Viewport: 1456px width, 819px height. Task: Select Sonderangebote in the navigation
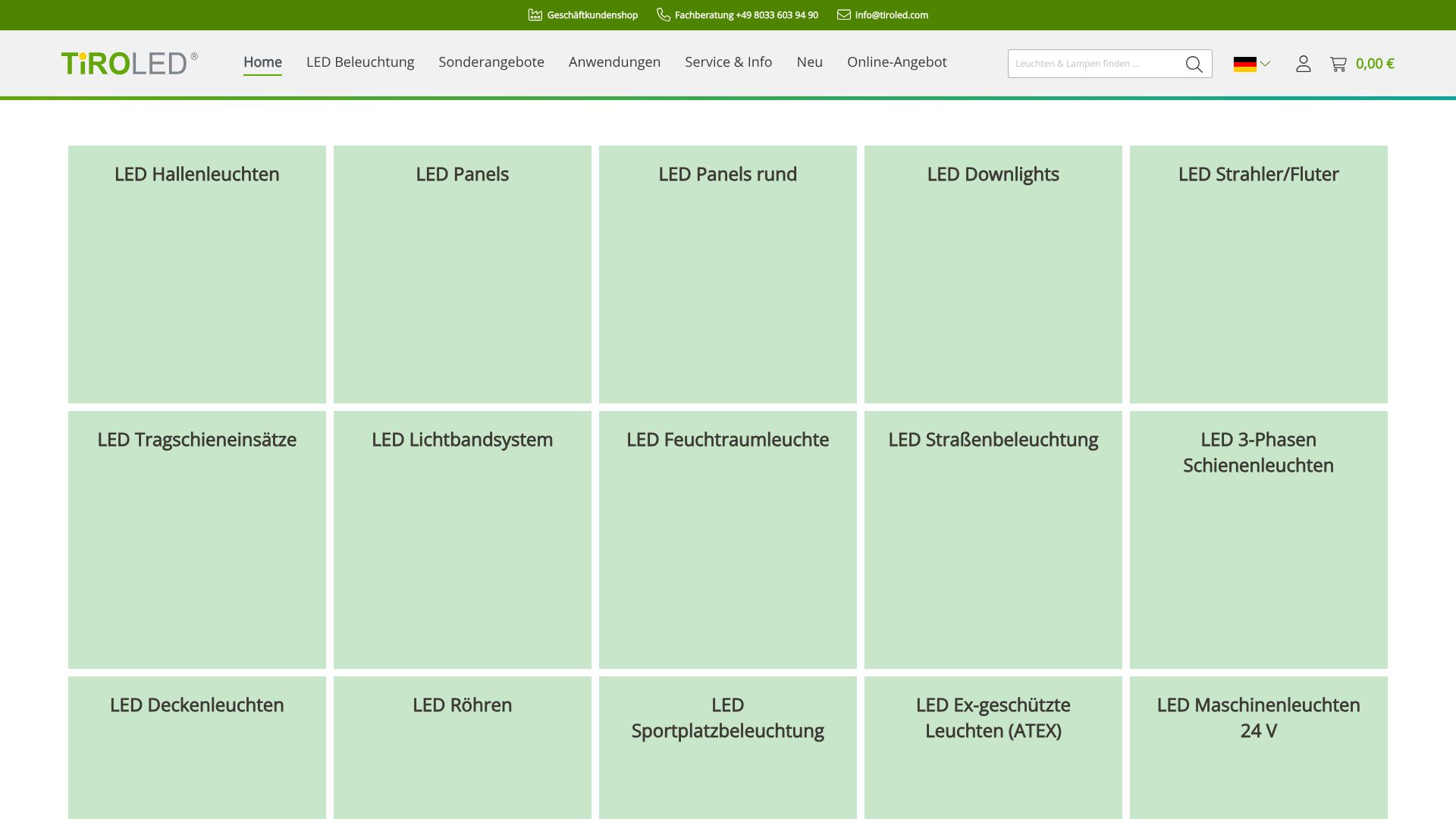[x=491, y=62]
